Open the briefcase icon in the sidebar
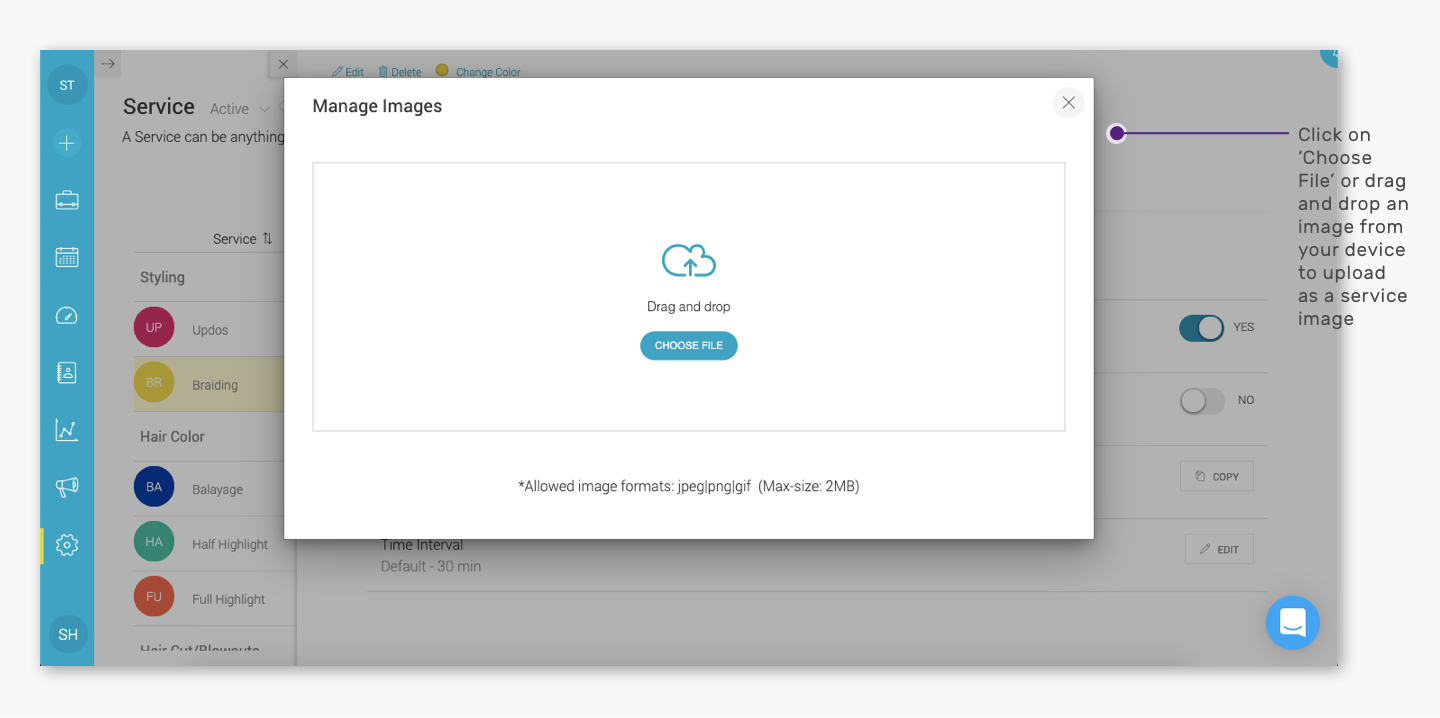 (x=67, y=200)
